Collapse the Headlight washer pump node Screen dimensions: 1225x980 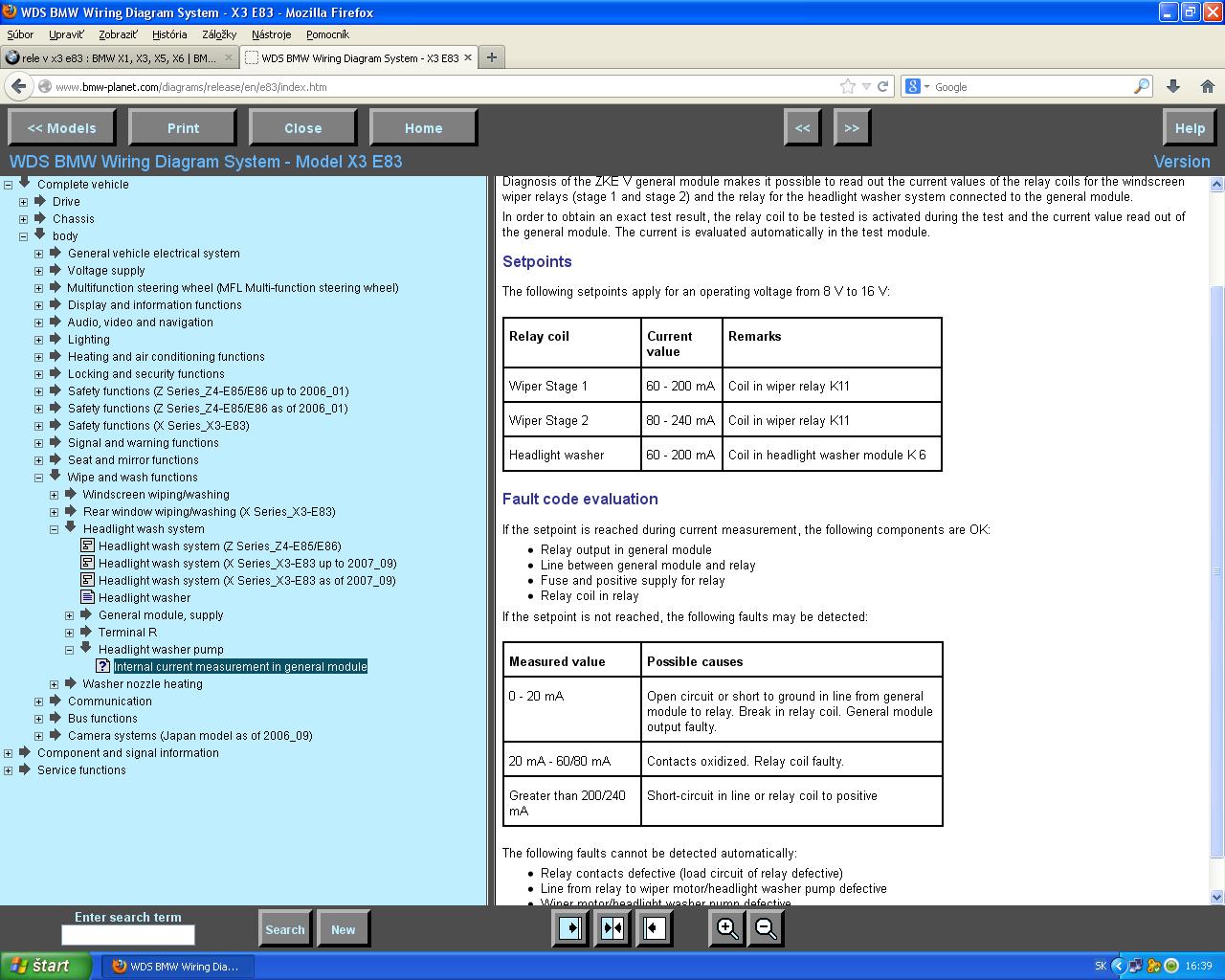(70, 650)
